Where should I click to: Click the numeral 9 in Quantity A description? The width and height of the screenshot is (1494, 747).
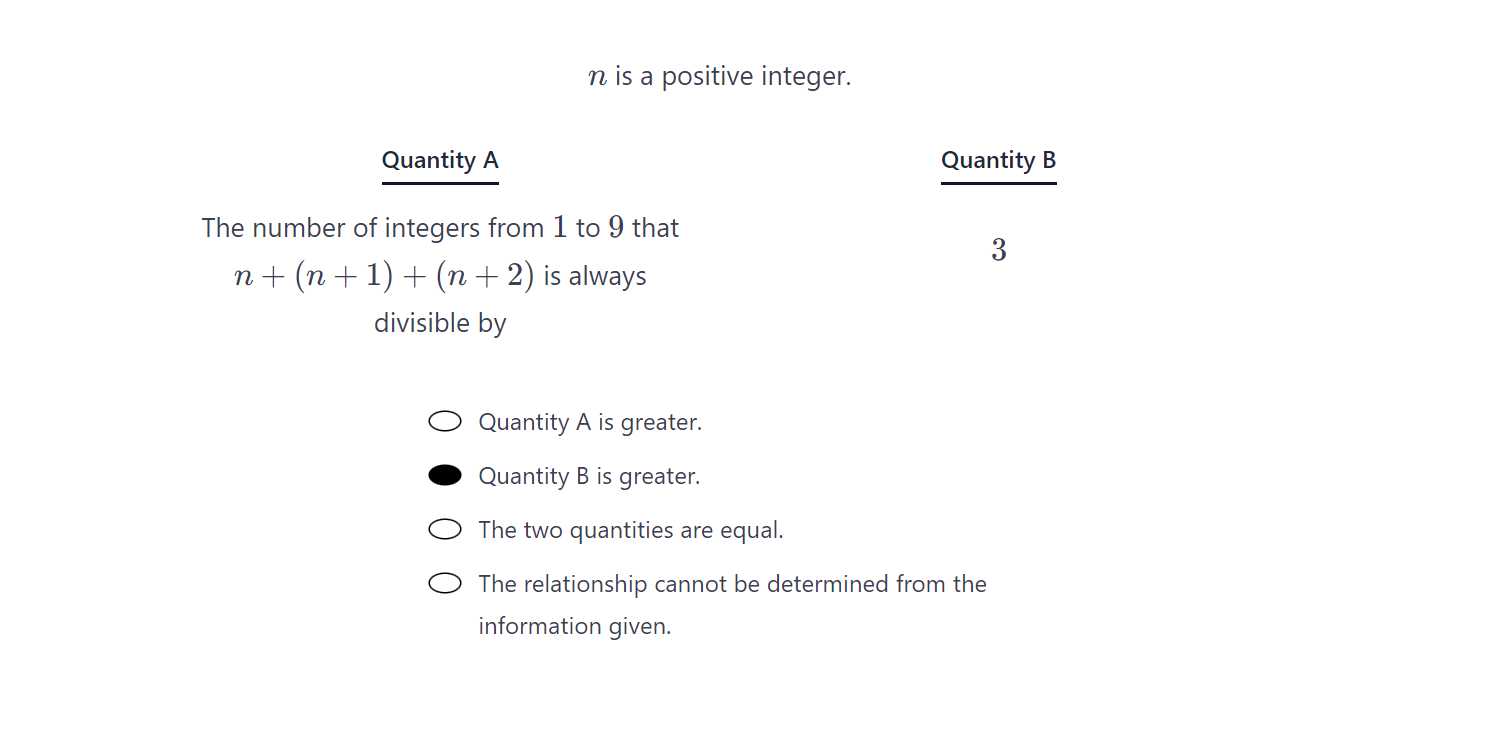(616, 228)
